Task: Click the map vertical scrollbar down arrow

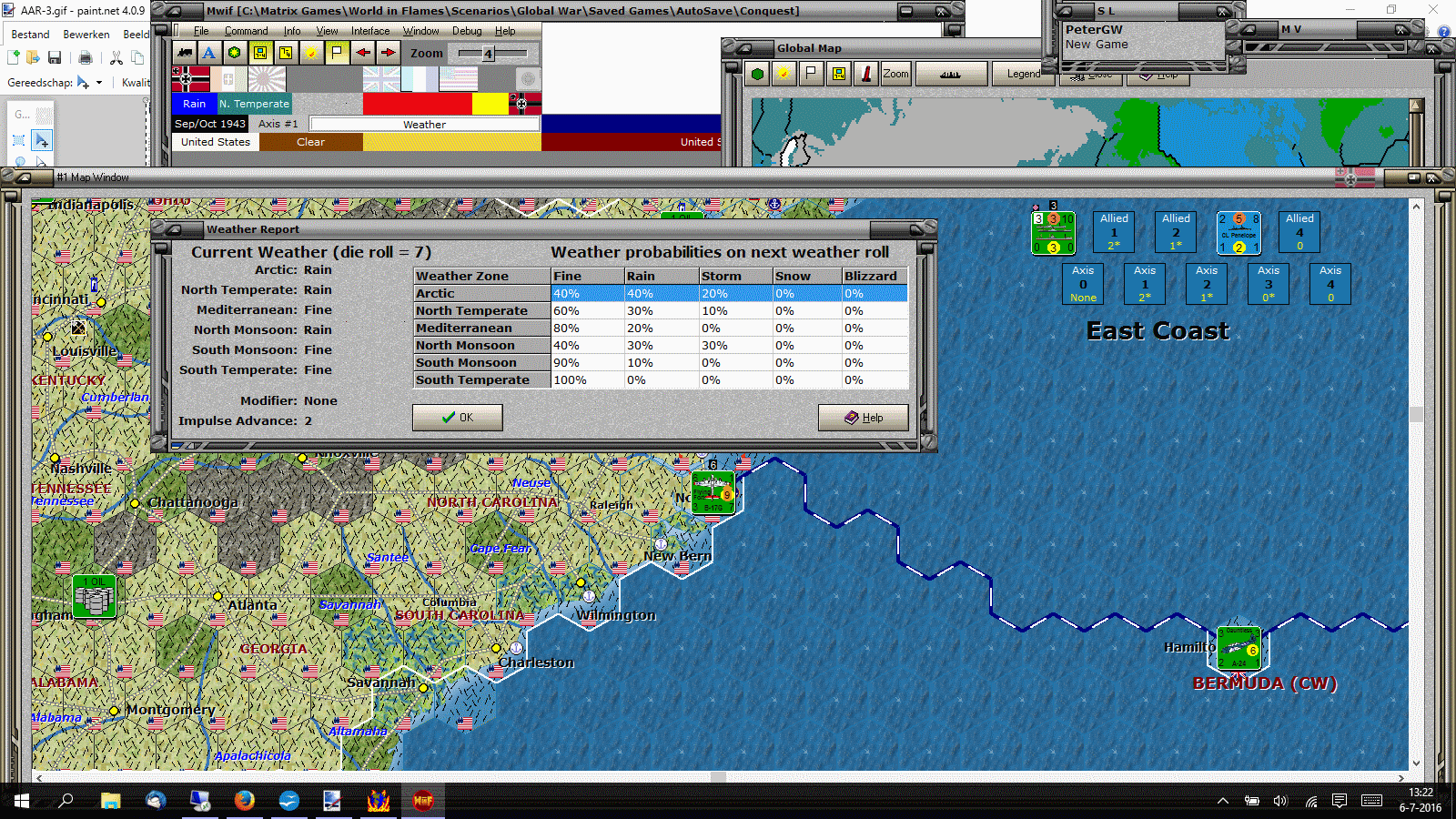Action: pos(1416,763)
